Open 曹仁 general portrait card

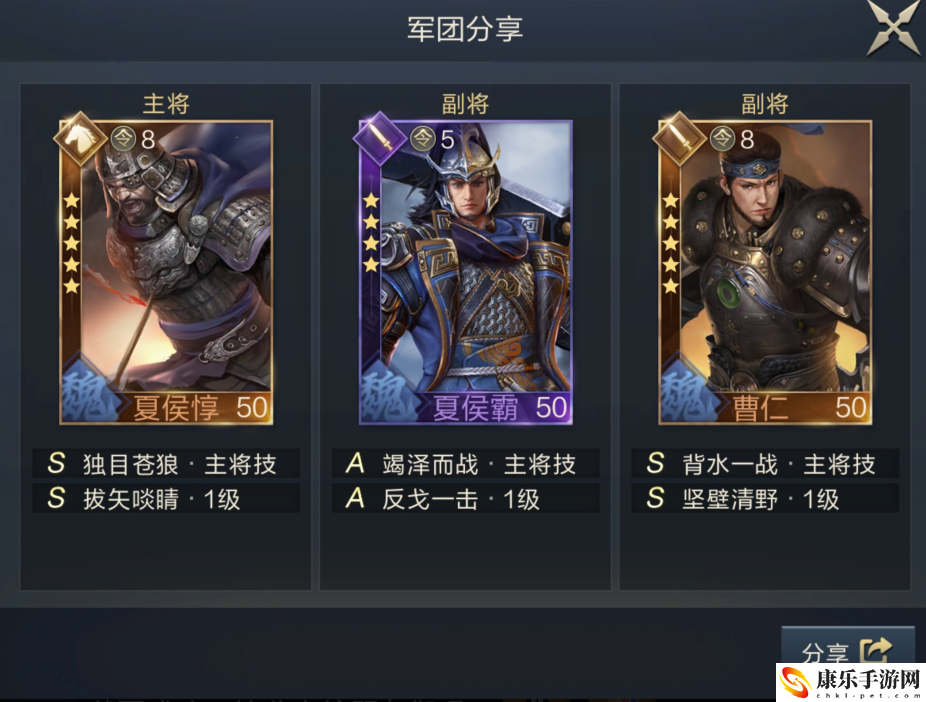(x=765, y=272)
